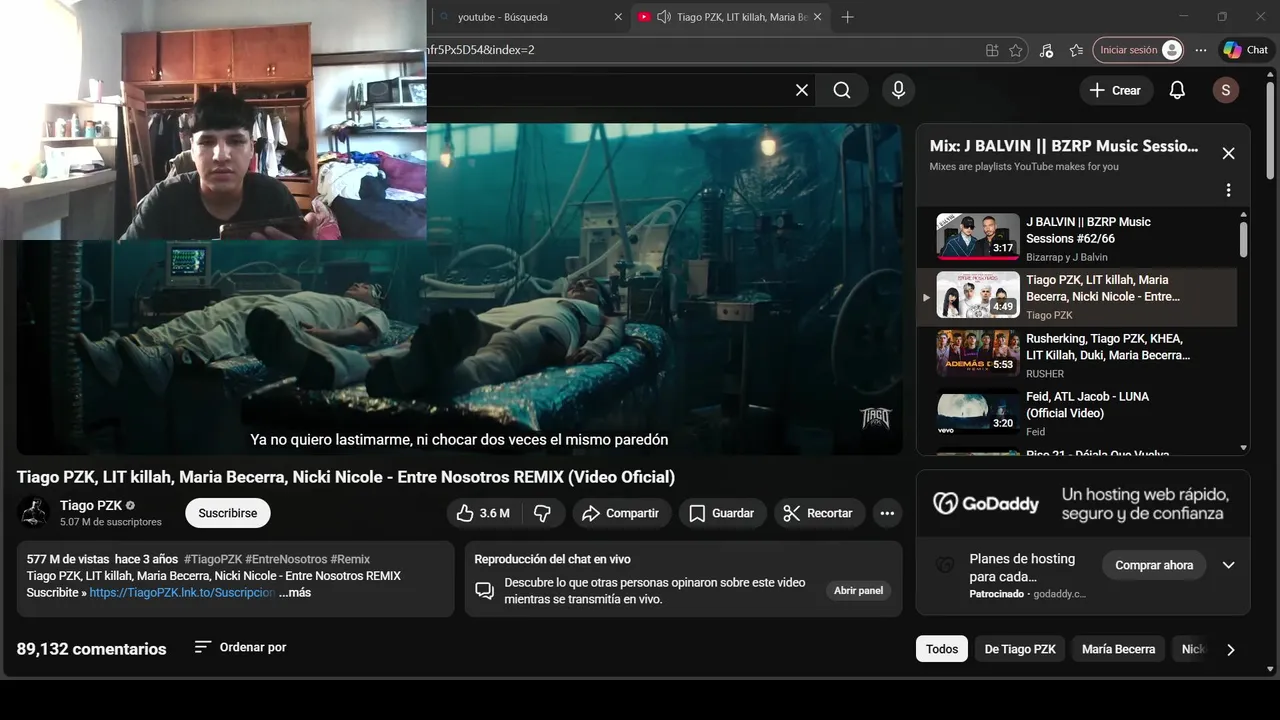Click the #EntreNosotros hashtag
The image size is (1280, 720).
pos(286,559)
